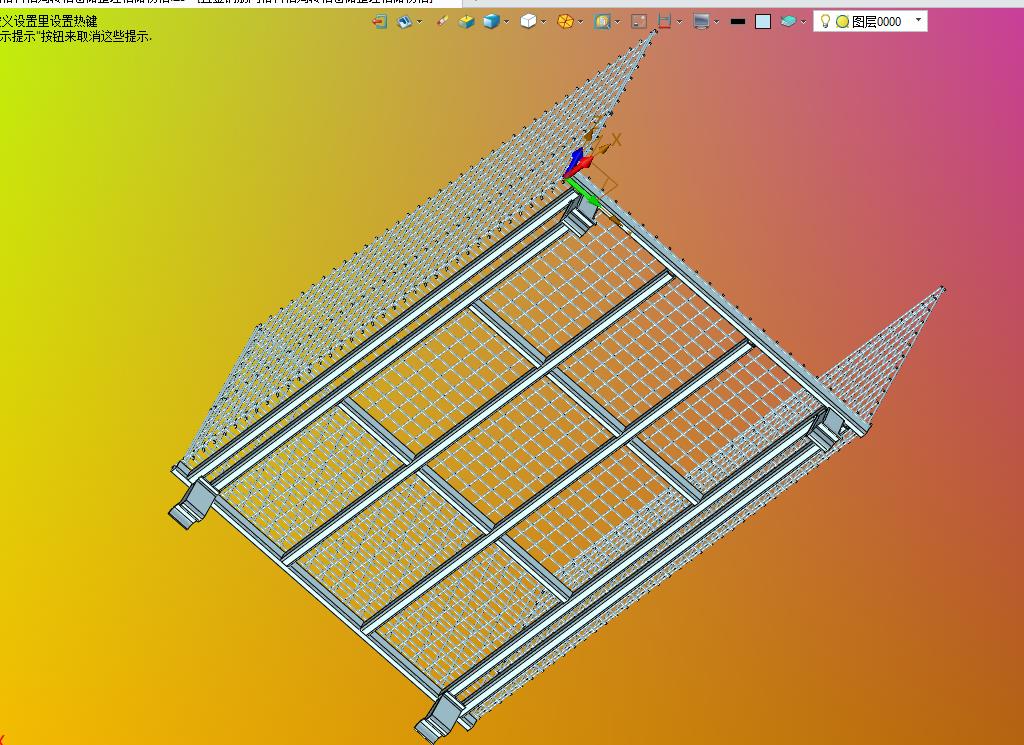1024x745 pixels.
Task: Click the document tab at the top
Action: [x=231, y=3]
